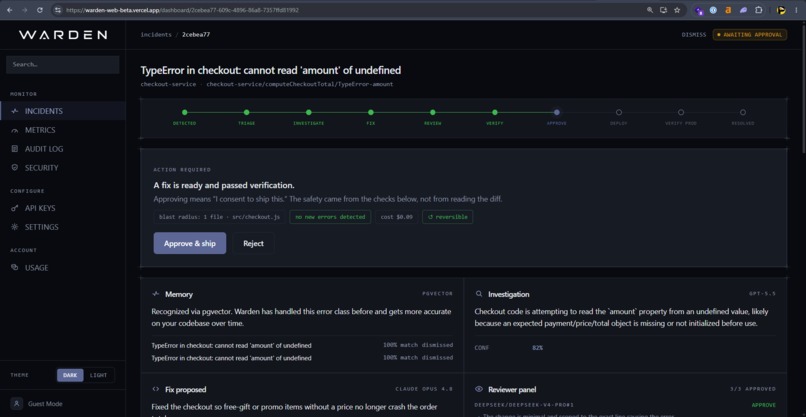The height and width of the screenshot is (417, 806).
Task: Open the Extensions puzzle-piece menu
Action: pyautogui.click(x=758, y=10)
